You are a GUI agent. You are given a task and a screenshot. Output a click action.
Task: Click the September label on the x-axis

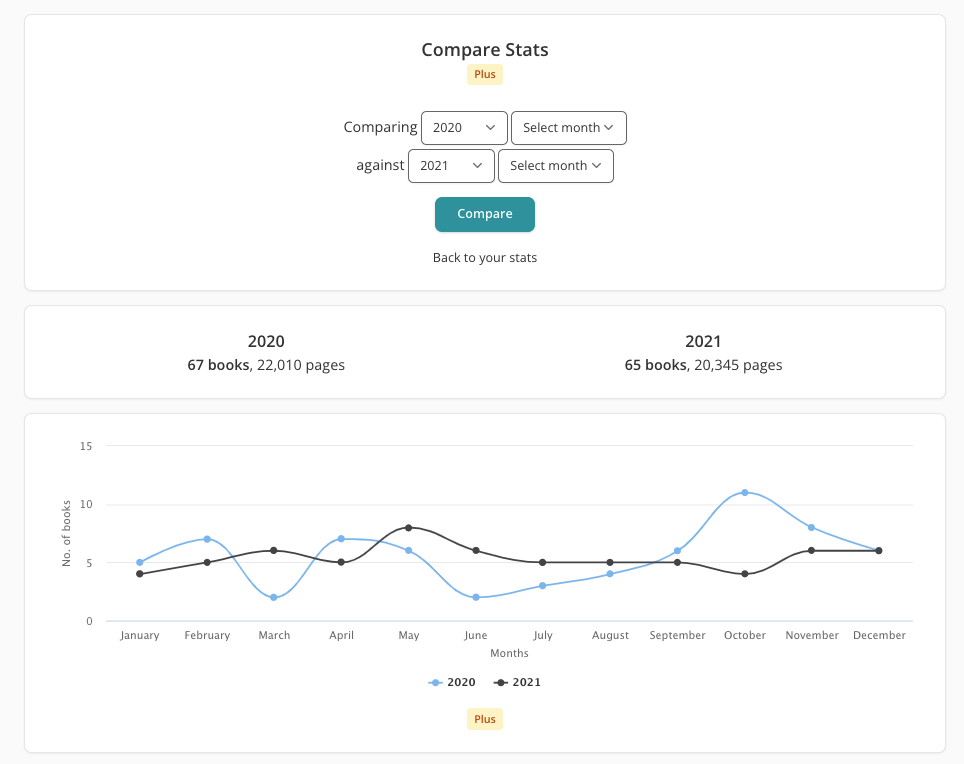[x=677, y=635]
